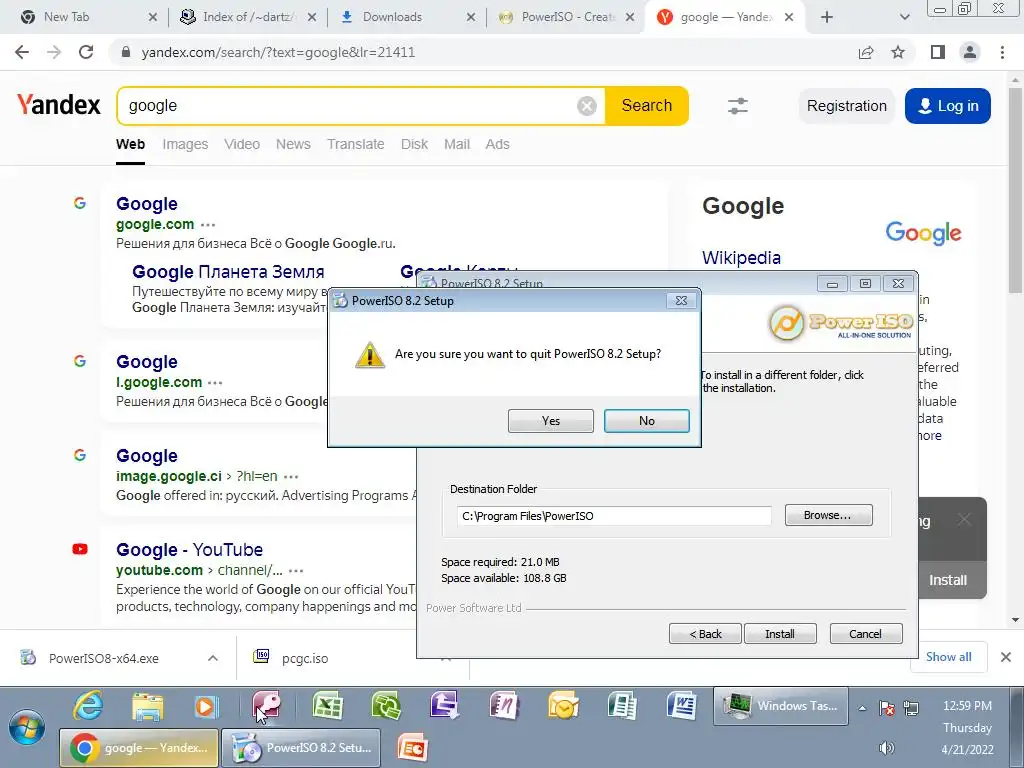
Task: Switch to the News search tab
Action: click(x=293, y=144)
